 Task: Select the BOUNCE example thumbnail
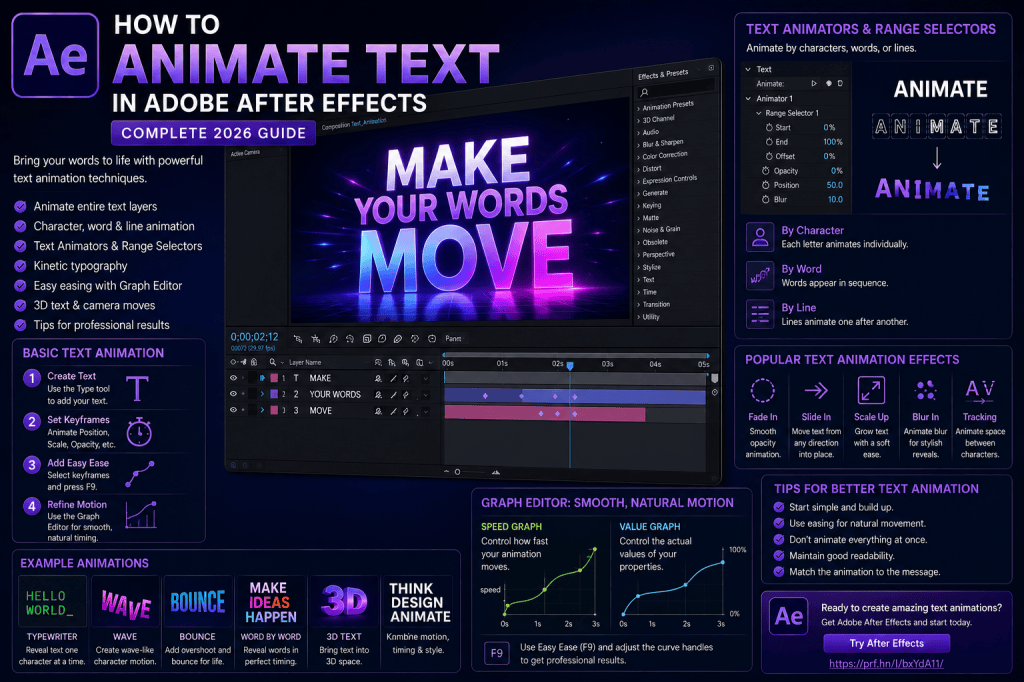197,602
